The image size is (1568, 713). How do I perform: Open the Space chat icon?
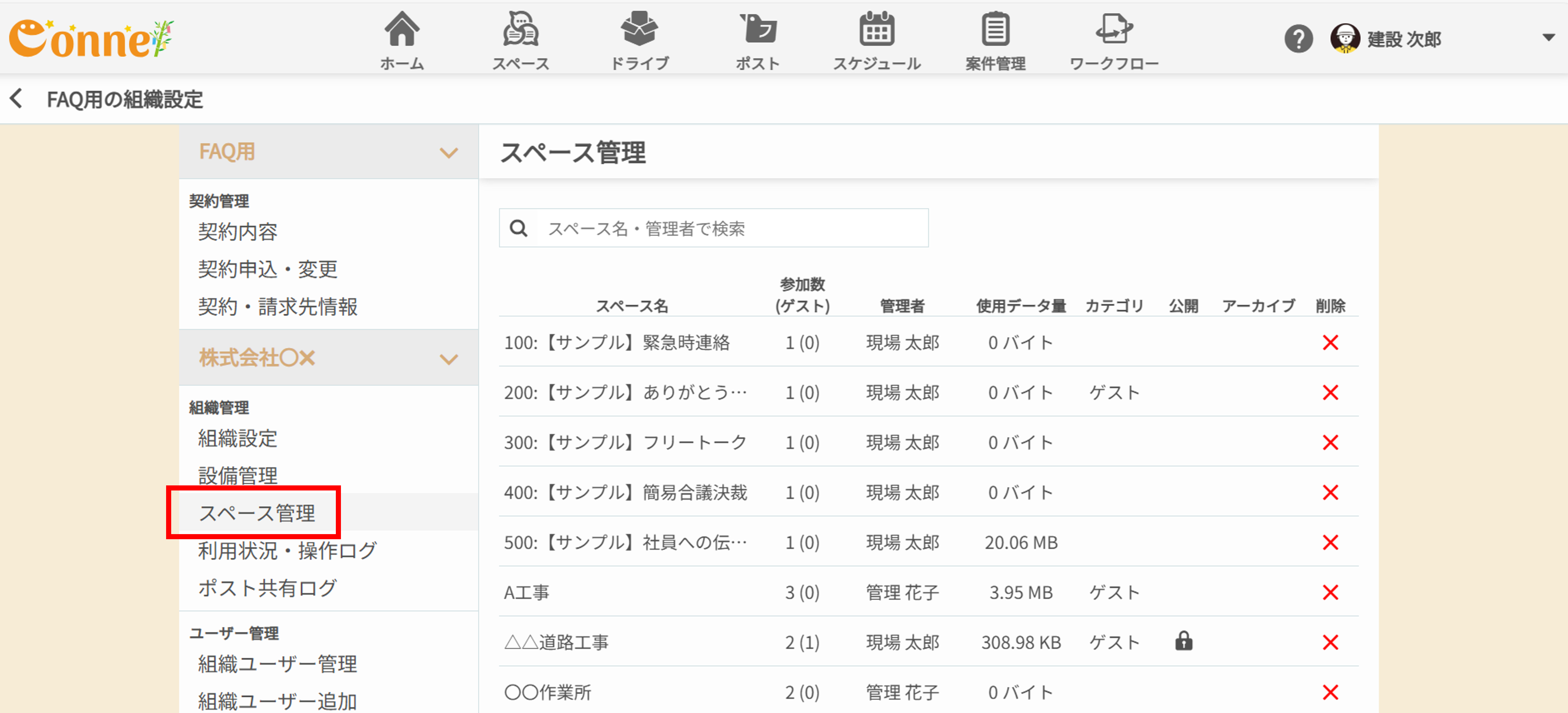(x=520, y=30)
